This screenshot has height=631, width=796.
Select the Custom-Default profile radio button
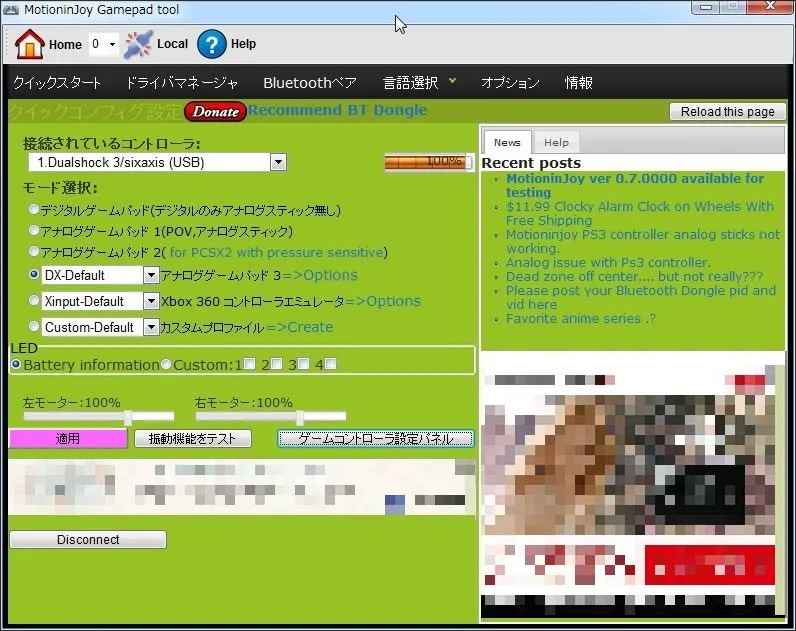click(x=34, y=326)
